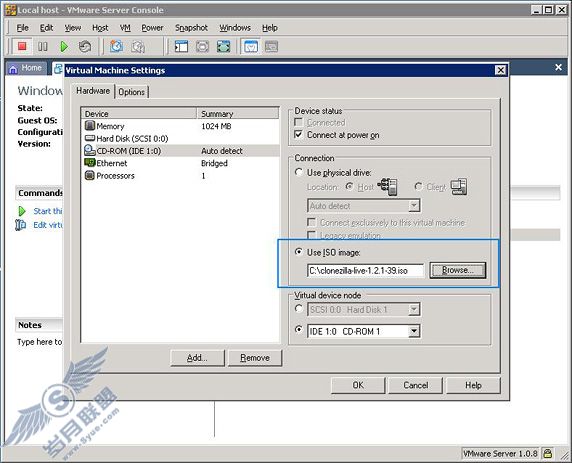Image resolution: width=572 pixels, height=463 pixels.
Task: Click the Add... button
Action: pyautogui.click(x=197, y=358)
